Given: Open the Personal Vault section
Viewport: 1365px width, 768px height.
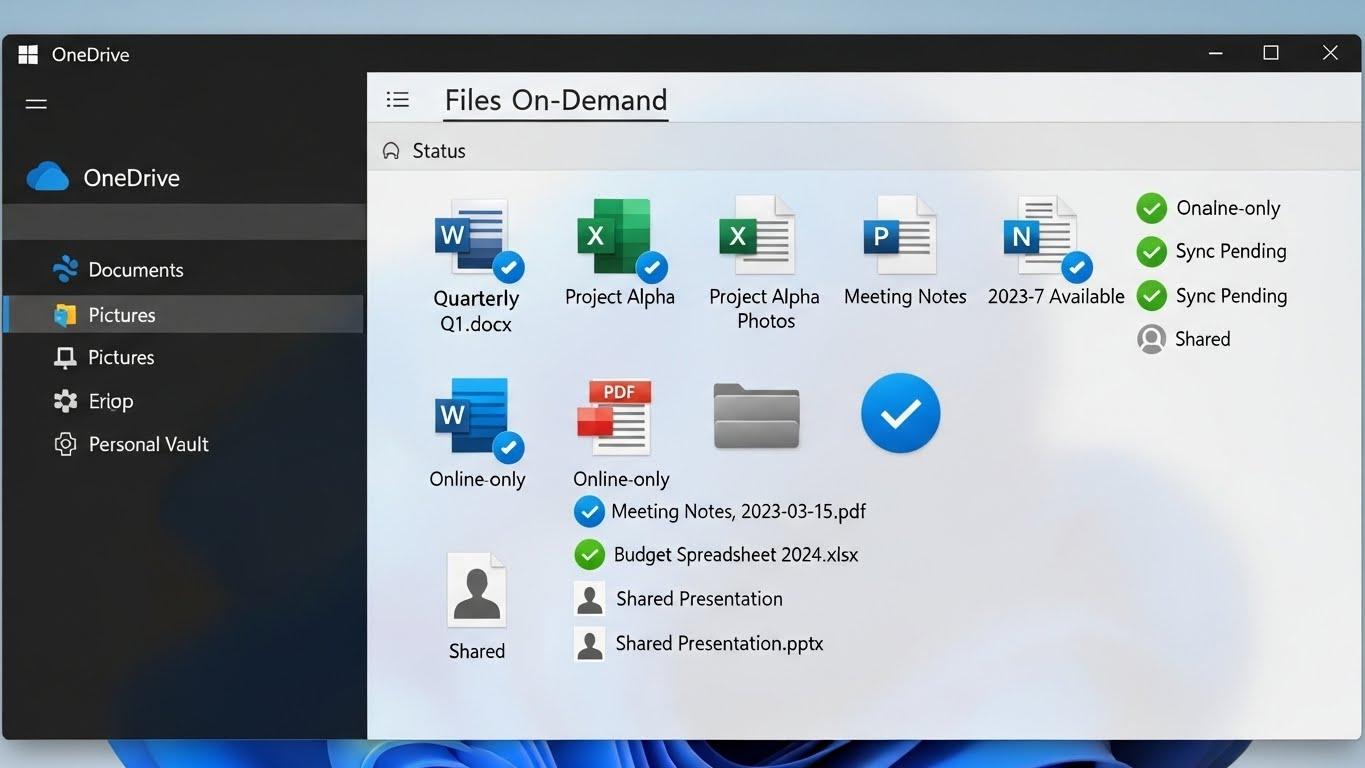Looking at the screenshot, I should click(x=148, y=444).
